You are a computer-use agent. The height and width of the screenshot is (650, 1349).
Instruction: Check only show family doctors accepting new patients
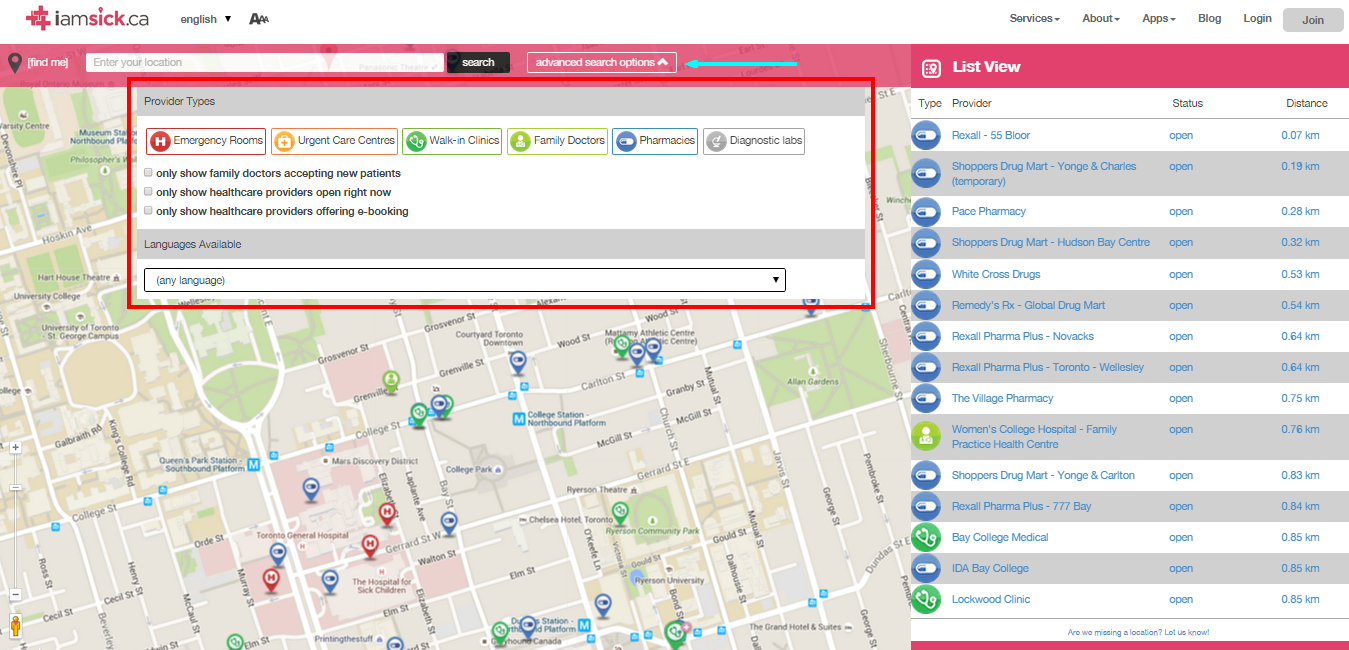pos(149,173)
